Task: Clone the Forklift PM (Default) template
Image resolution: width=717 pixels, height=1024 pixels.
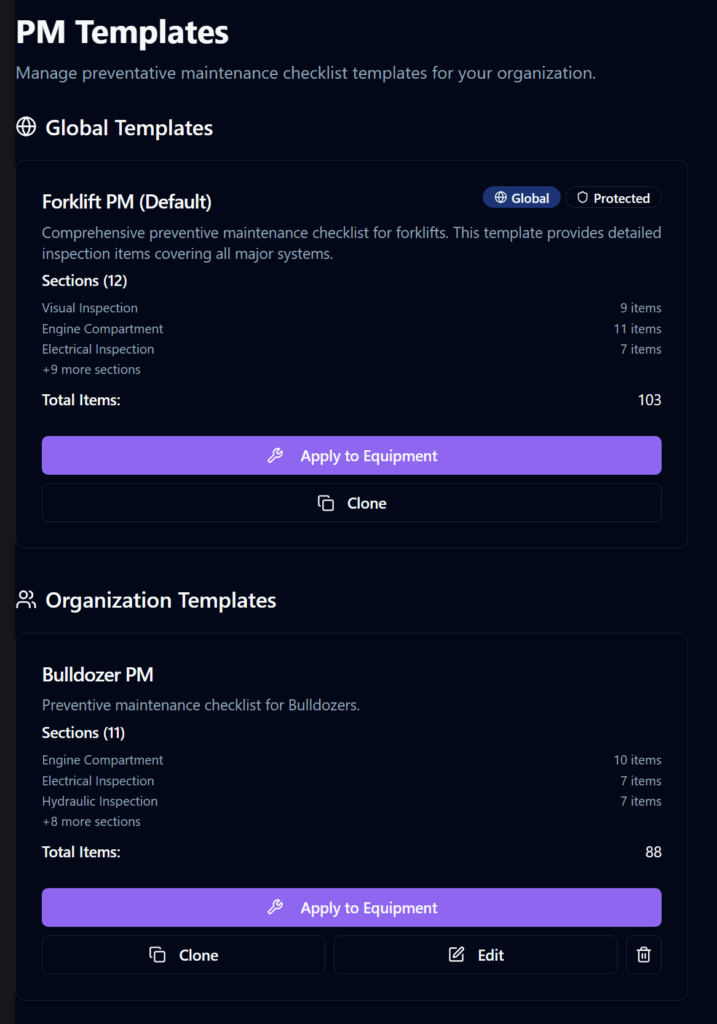Action: 351,503
